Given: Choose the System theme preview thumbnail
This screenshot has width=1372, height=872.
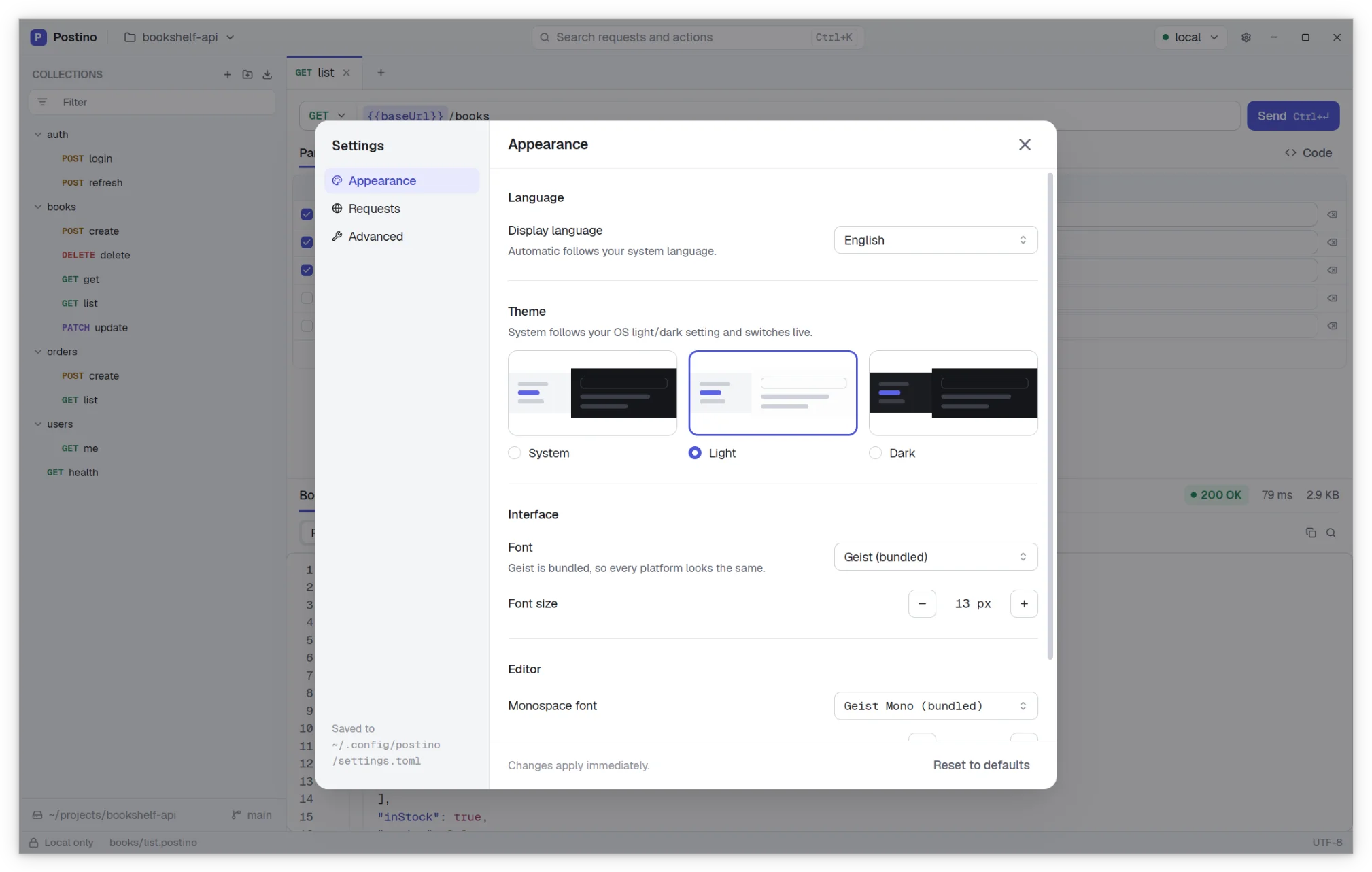Looking at the screenshot, I should point(592,392).
